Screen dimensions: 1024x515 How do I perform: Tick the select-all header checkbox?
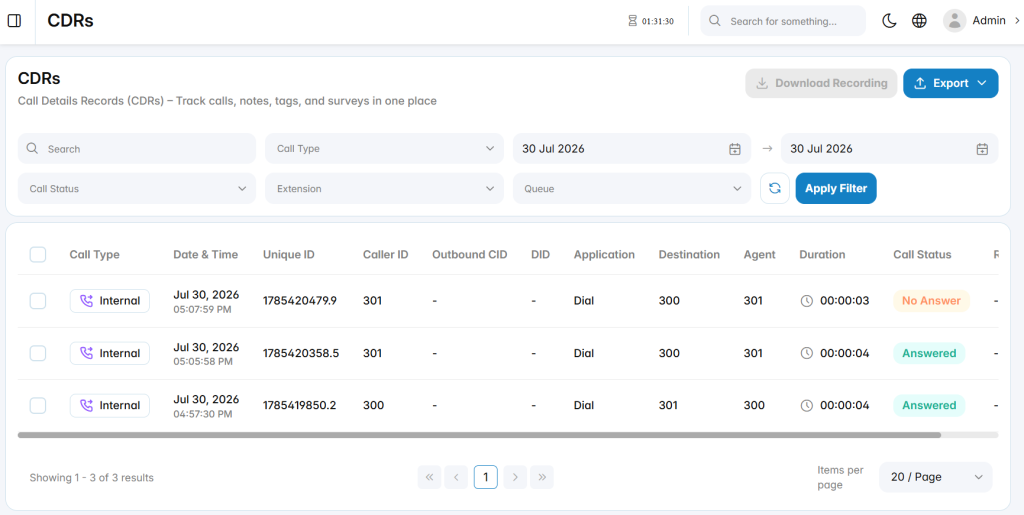[38, 255]
